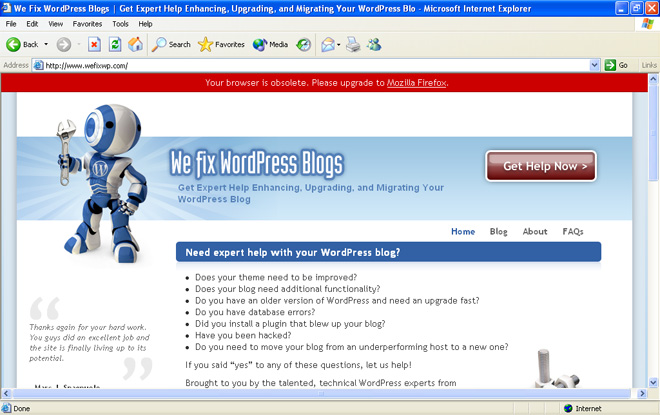
Task: Open Search pane with magnifier icon
Action: click(x=171, y=44)
